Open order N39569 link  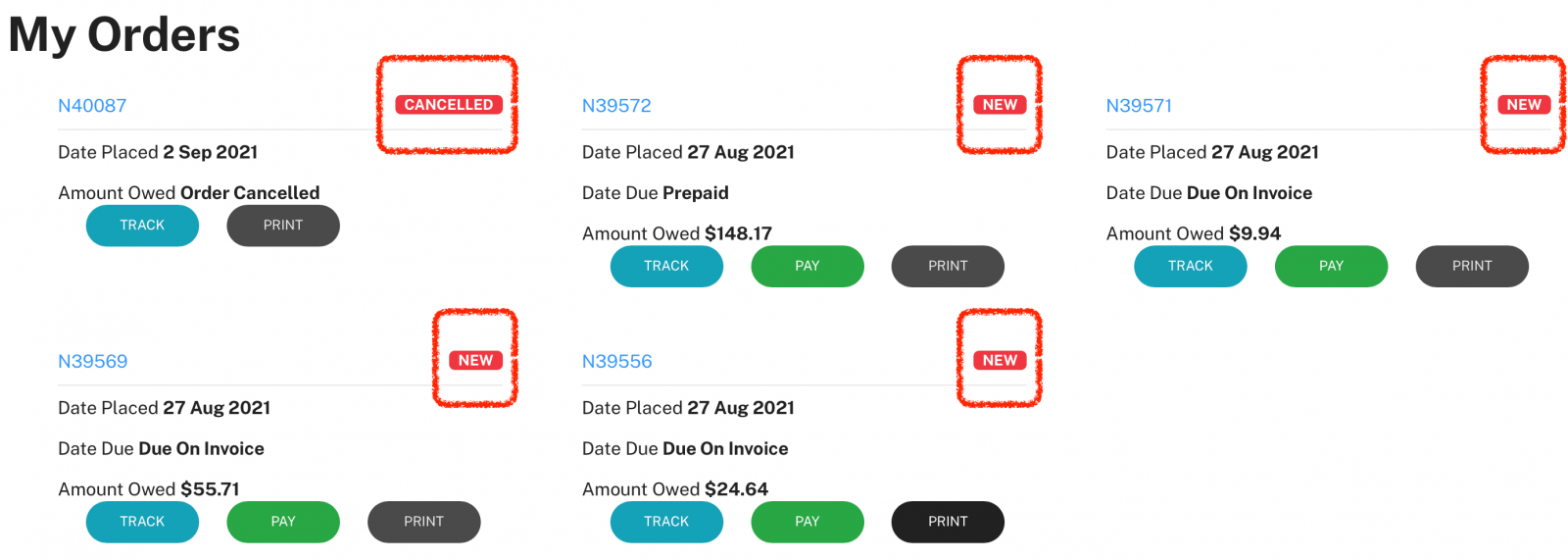coord(93,362)
